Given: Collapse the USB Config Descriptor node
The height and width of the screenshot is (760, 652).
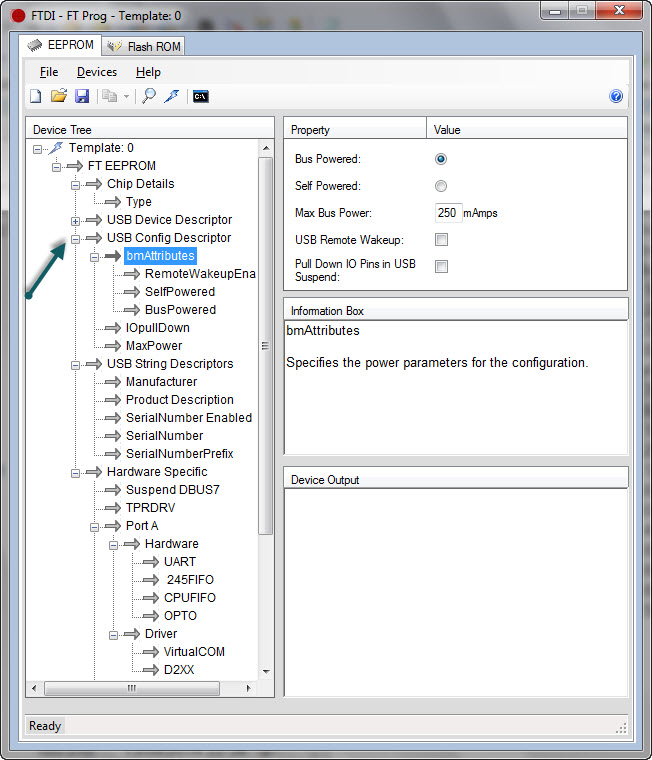Looking at the screenshot, I should 75,239.
